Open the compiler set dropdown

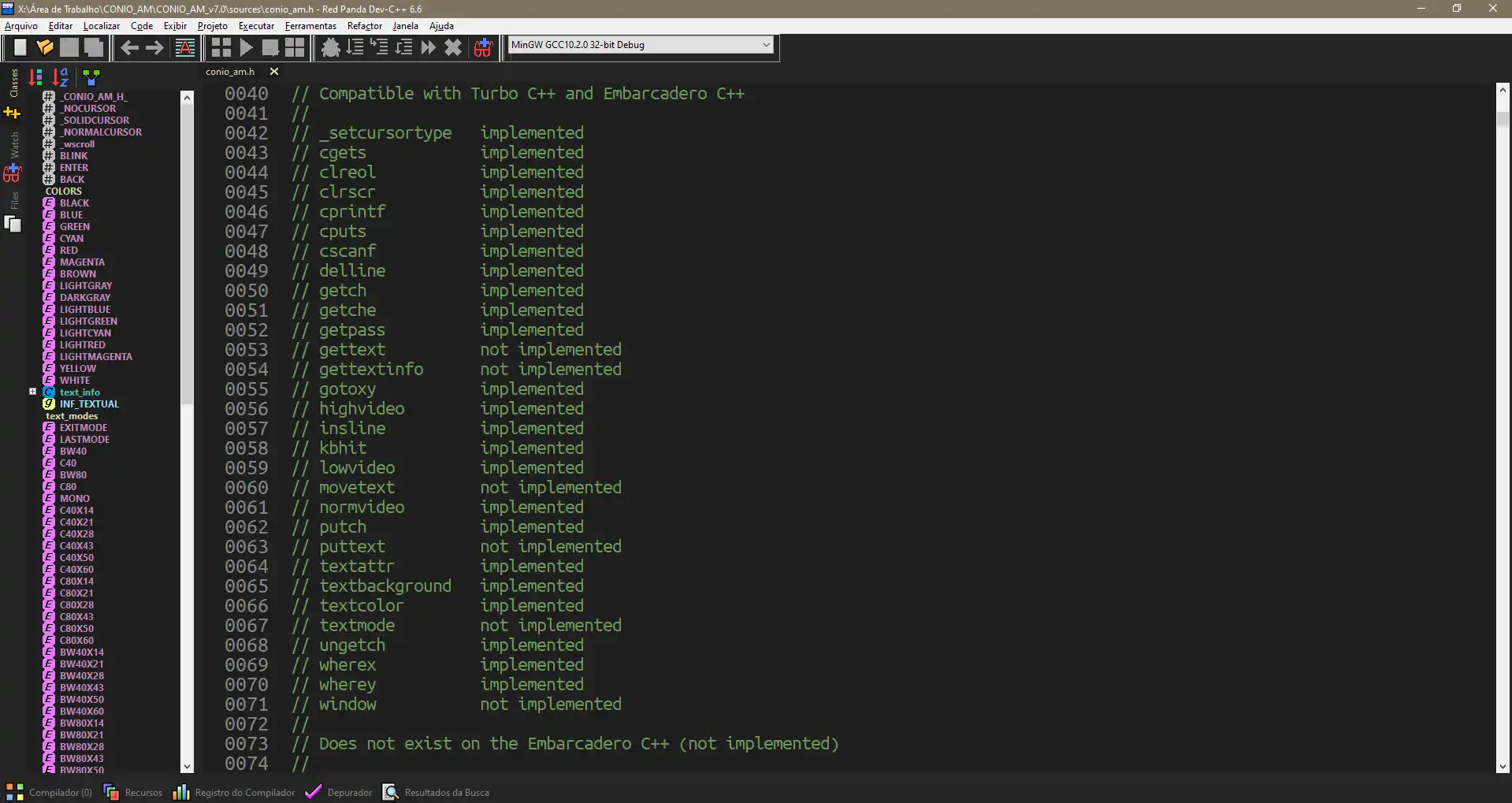(x=641, y=45)
